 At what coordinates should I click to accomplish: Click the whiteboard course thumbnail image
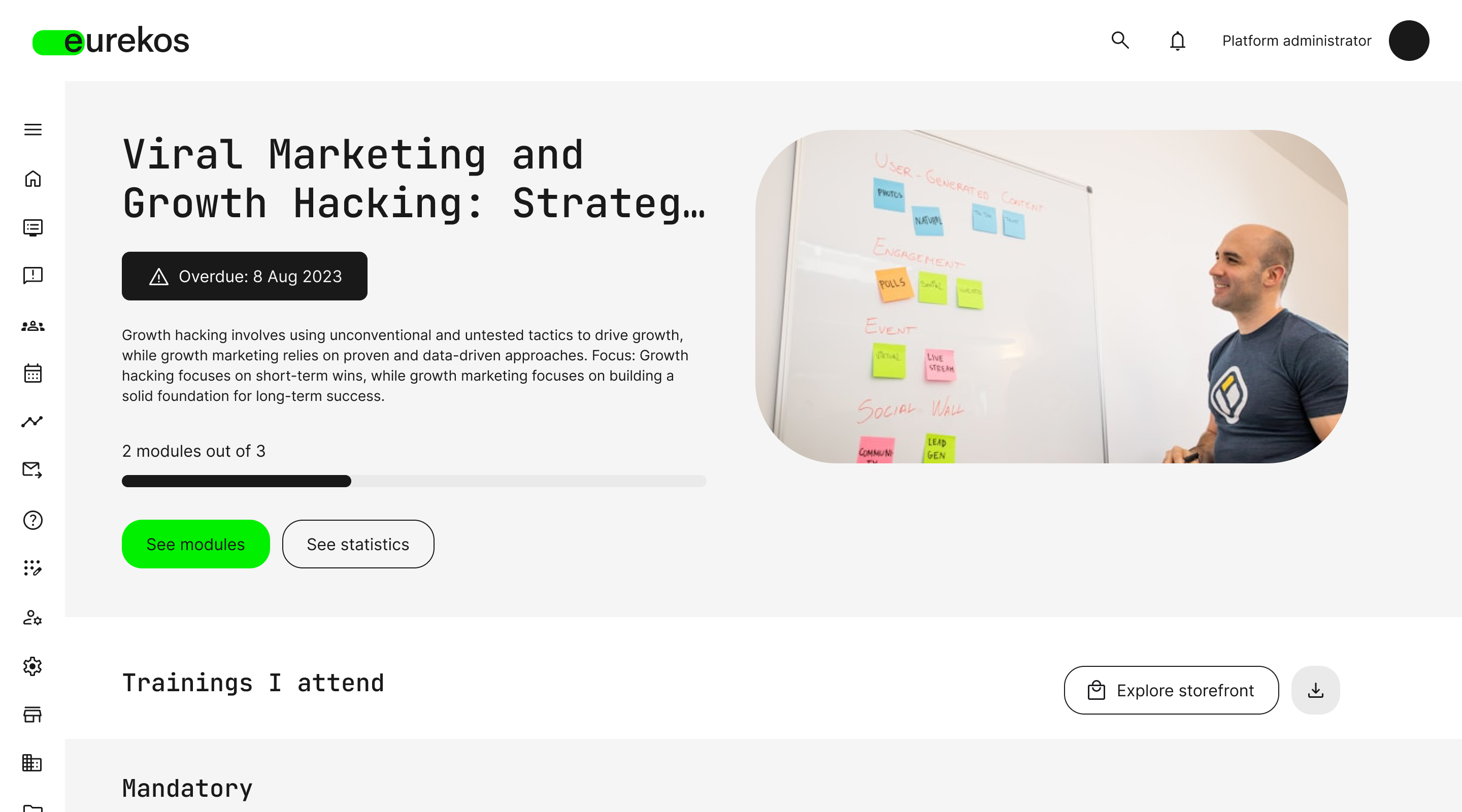pyautogui.click(x=1051, y=296)
